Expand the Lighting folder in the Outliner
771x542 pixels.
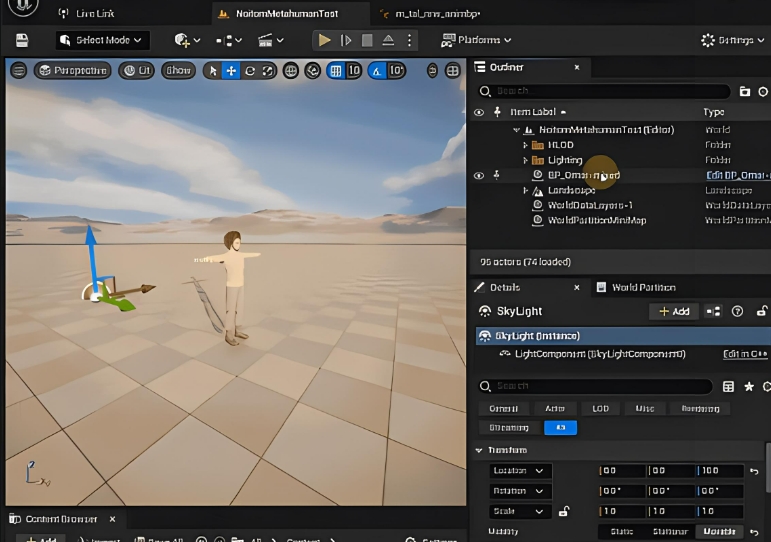[x=526, y=160]
